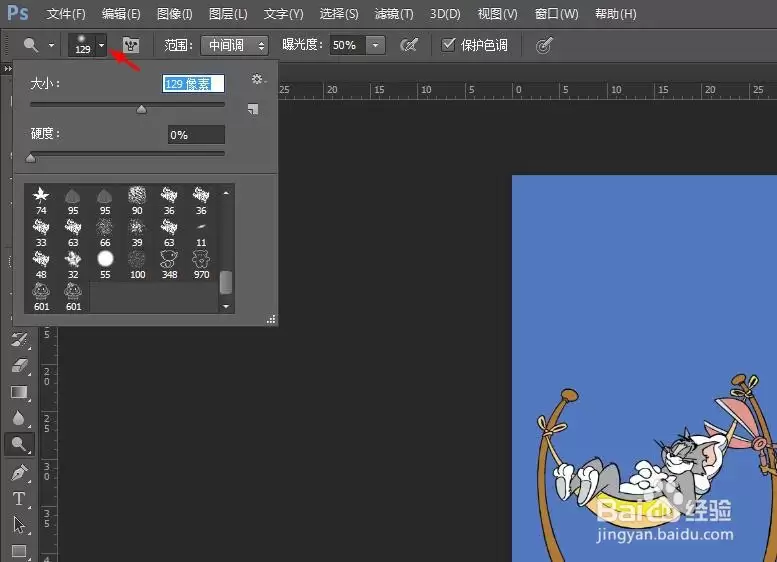Select the Blur drop tool

(19, 418)
